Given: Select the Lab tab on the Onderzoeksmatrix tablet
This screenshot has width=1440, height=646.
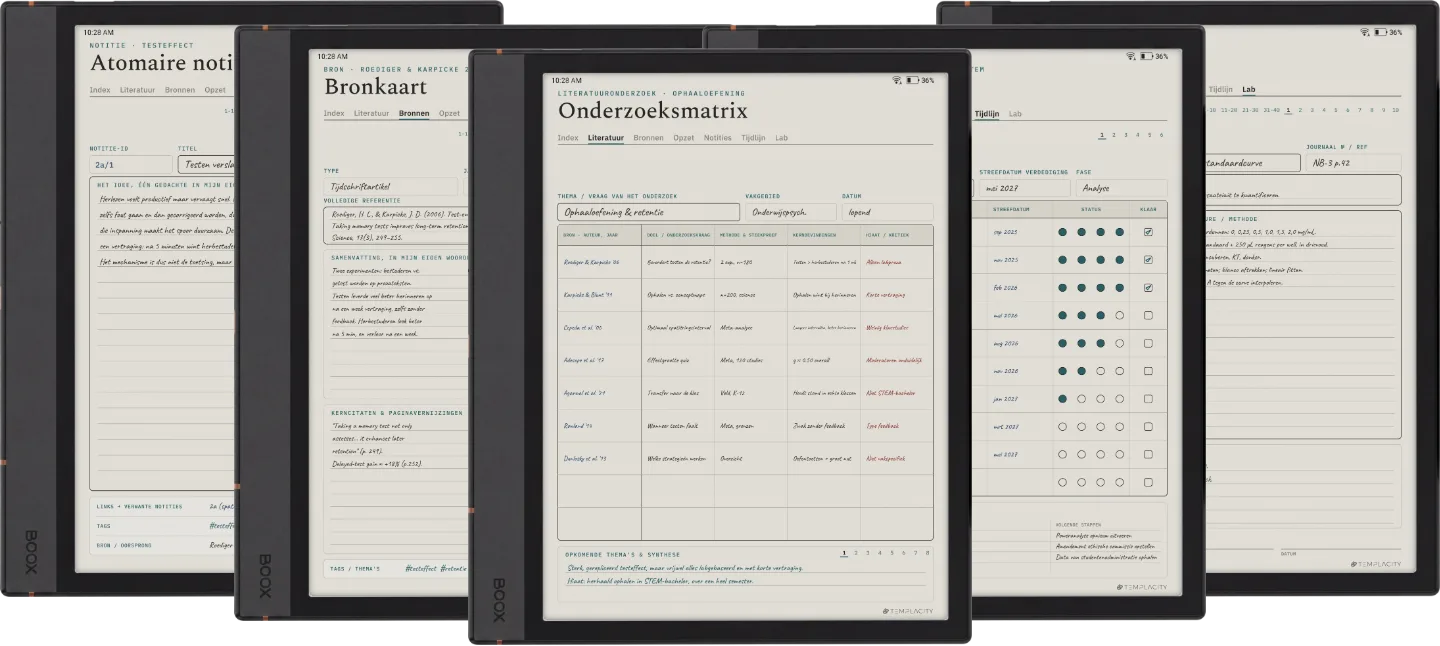Looking at the screenshot, I should point(781,138).
